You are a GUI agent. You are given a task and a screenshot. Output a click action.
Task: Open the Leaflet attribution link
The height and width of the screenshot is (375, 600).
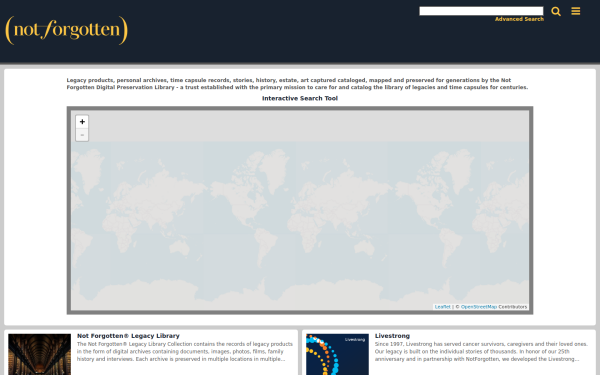(x=442, y=307)
